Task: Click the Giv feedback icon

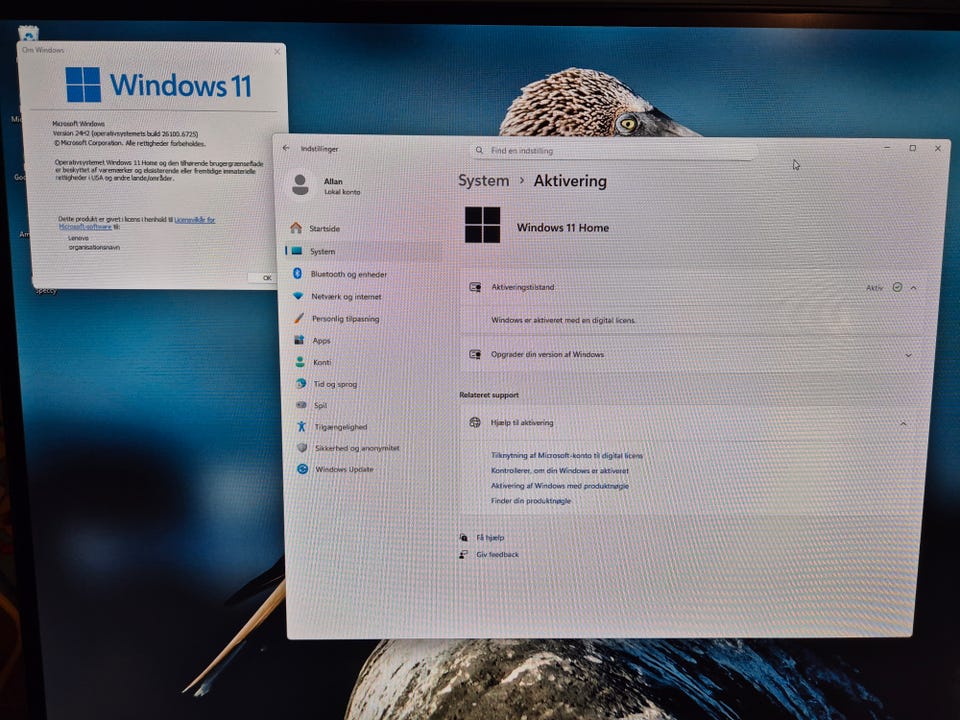Action: pyautogui.click(x=463, y=554)
